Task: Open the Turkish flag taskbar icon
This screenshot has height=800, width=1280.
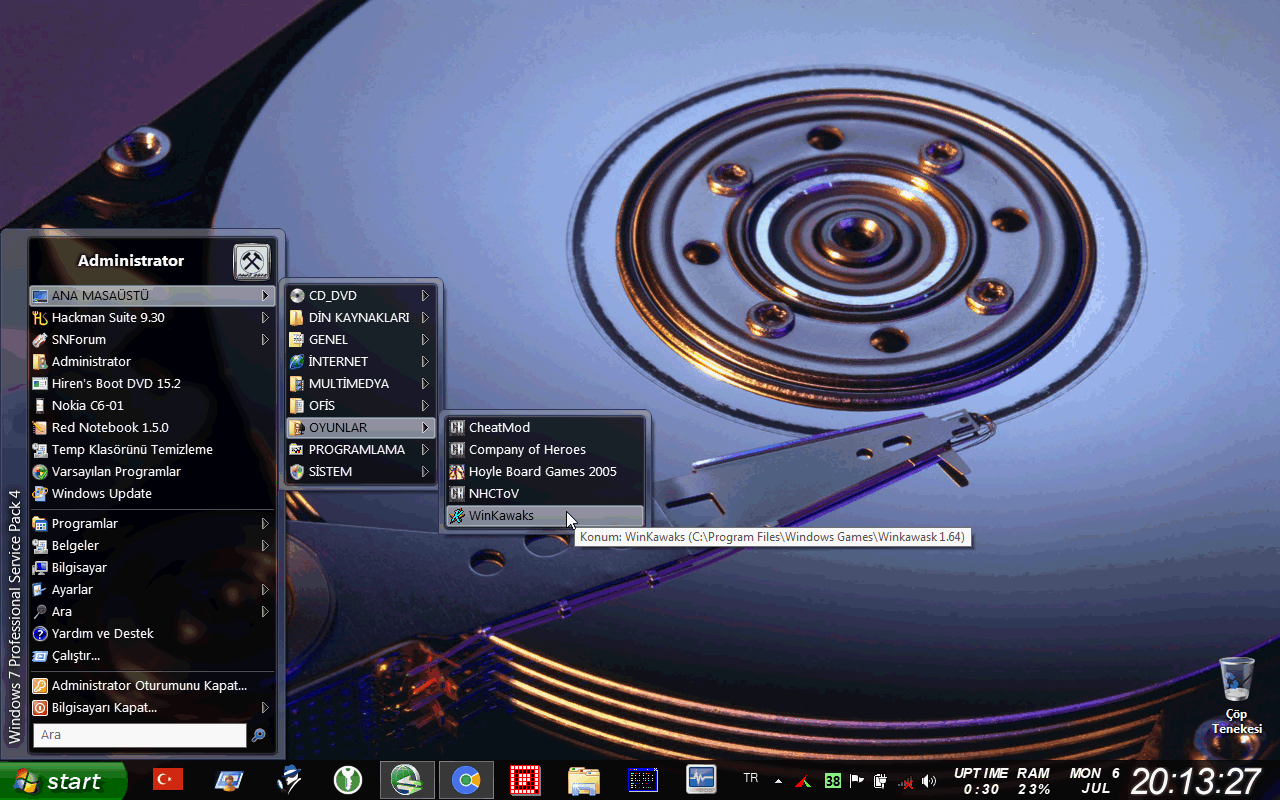Action: pos(168,780)
